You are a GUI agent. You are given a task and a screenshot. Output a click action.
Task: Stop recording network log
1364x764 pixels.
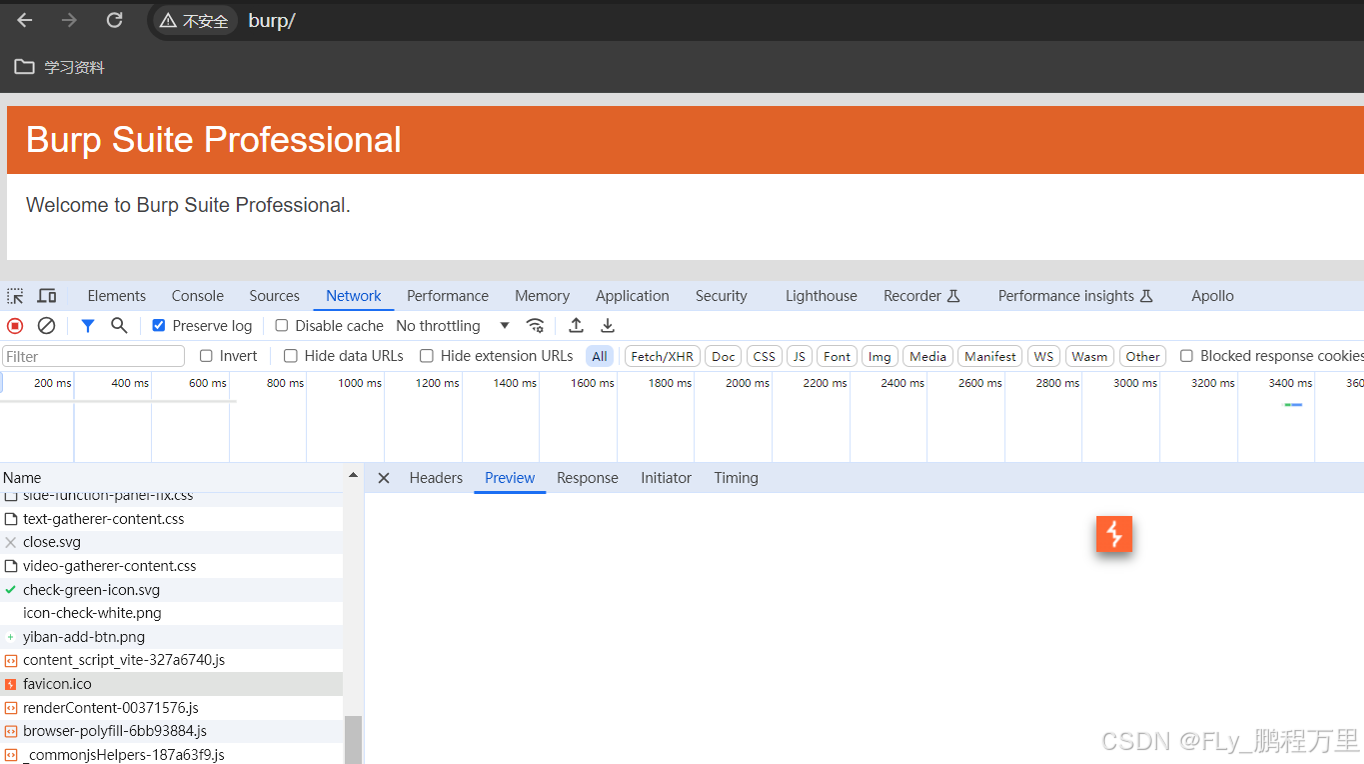pos(15,326)
